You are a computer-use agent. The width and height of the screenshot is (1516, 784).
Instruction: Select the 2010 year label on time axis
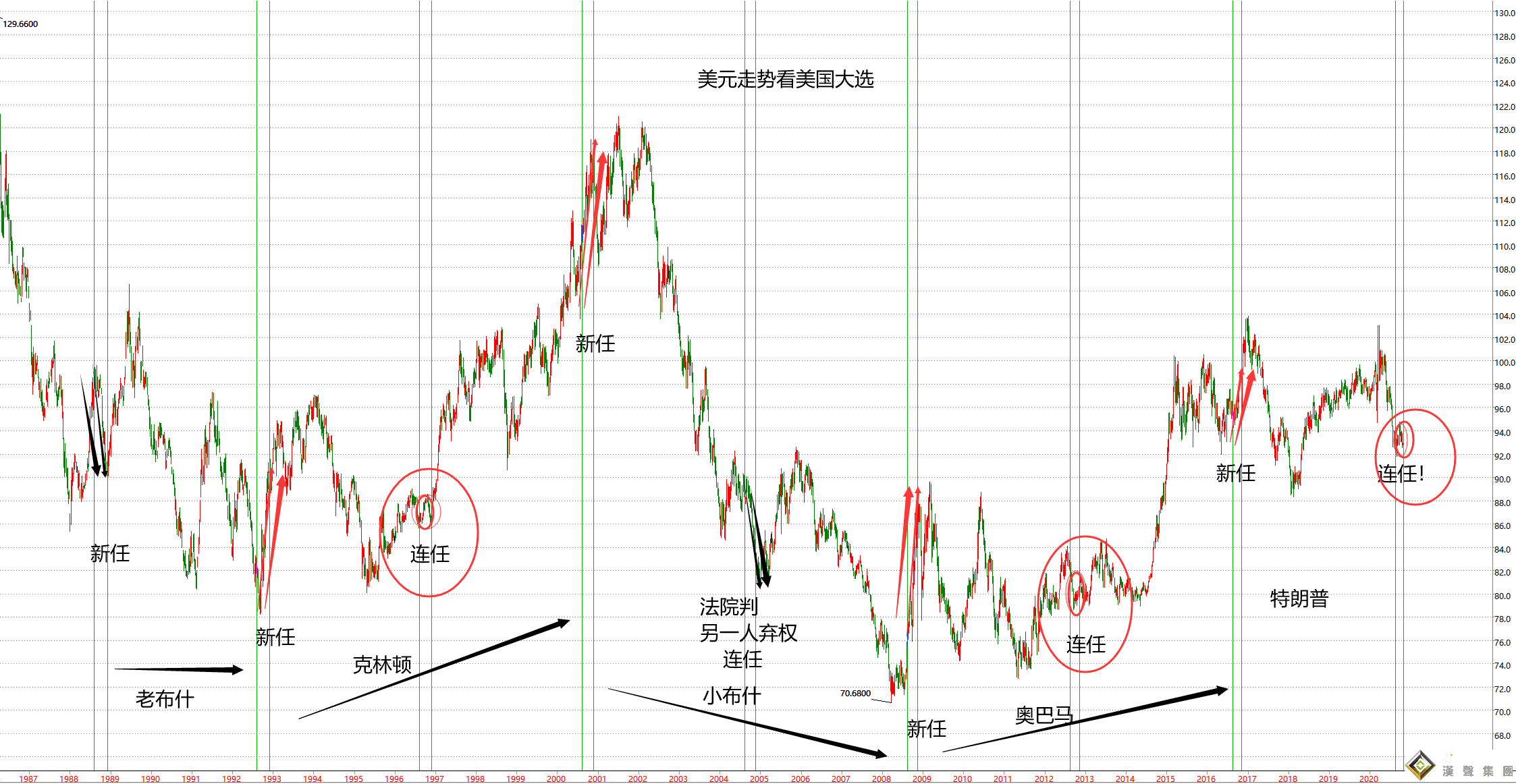pos(963,779)
